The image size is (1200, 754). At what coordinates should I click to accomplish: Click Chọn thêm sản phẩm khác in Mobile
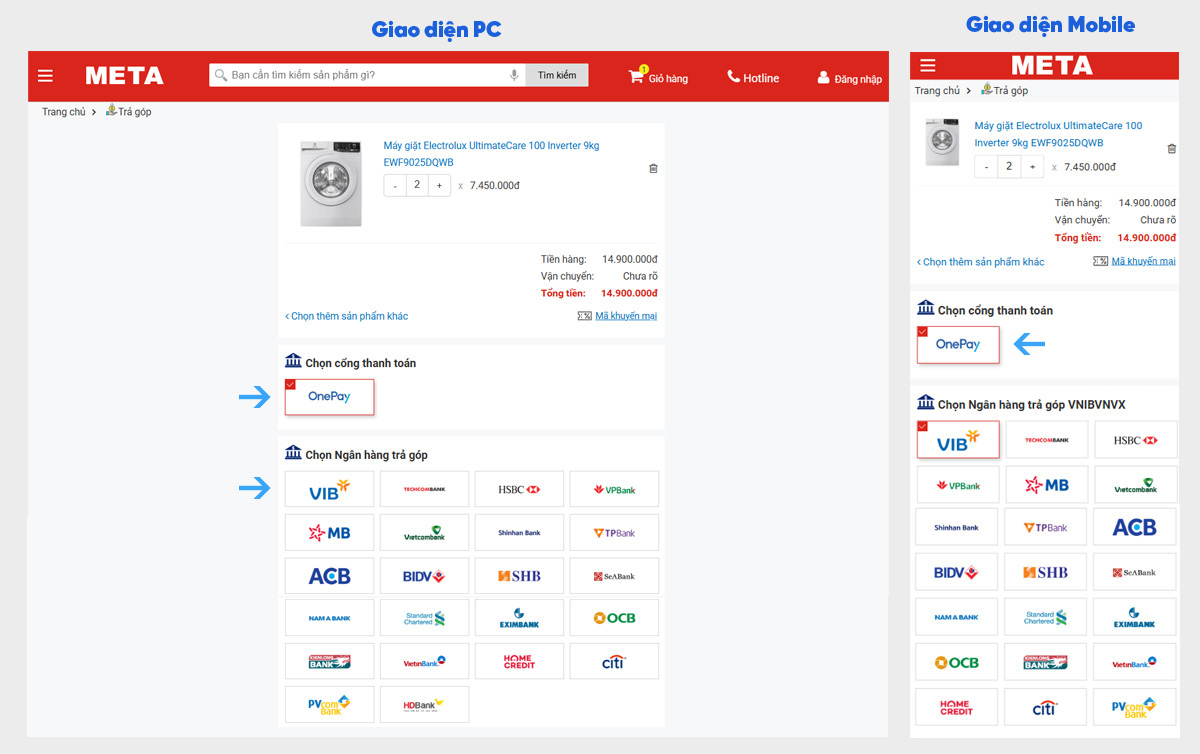[982, 262]
